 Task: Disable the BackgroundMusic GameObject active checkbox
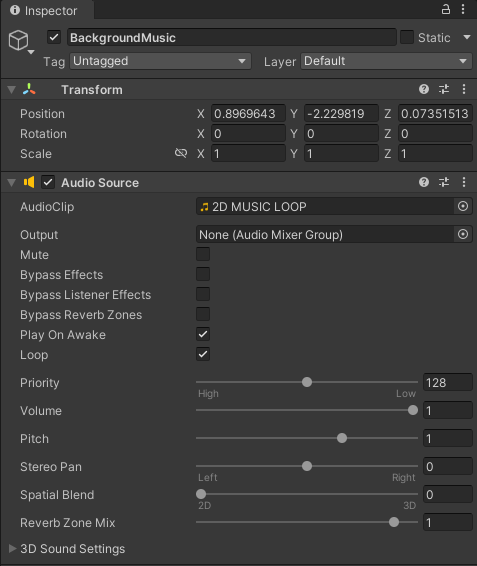click(x=54, y=37)
